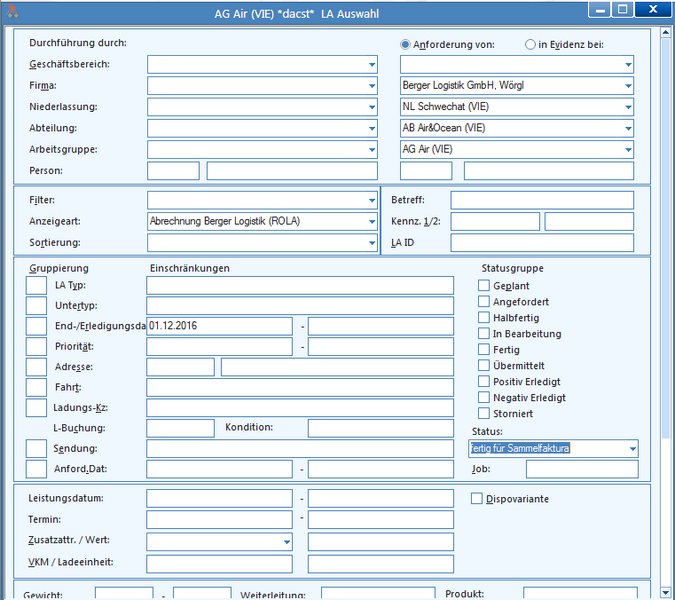Image resolution: width=675 pixels, height=600 pixels.
Task: Click the Ladungs-Kz input field
Action: (300, 408)
